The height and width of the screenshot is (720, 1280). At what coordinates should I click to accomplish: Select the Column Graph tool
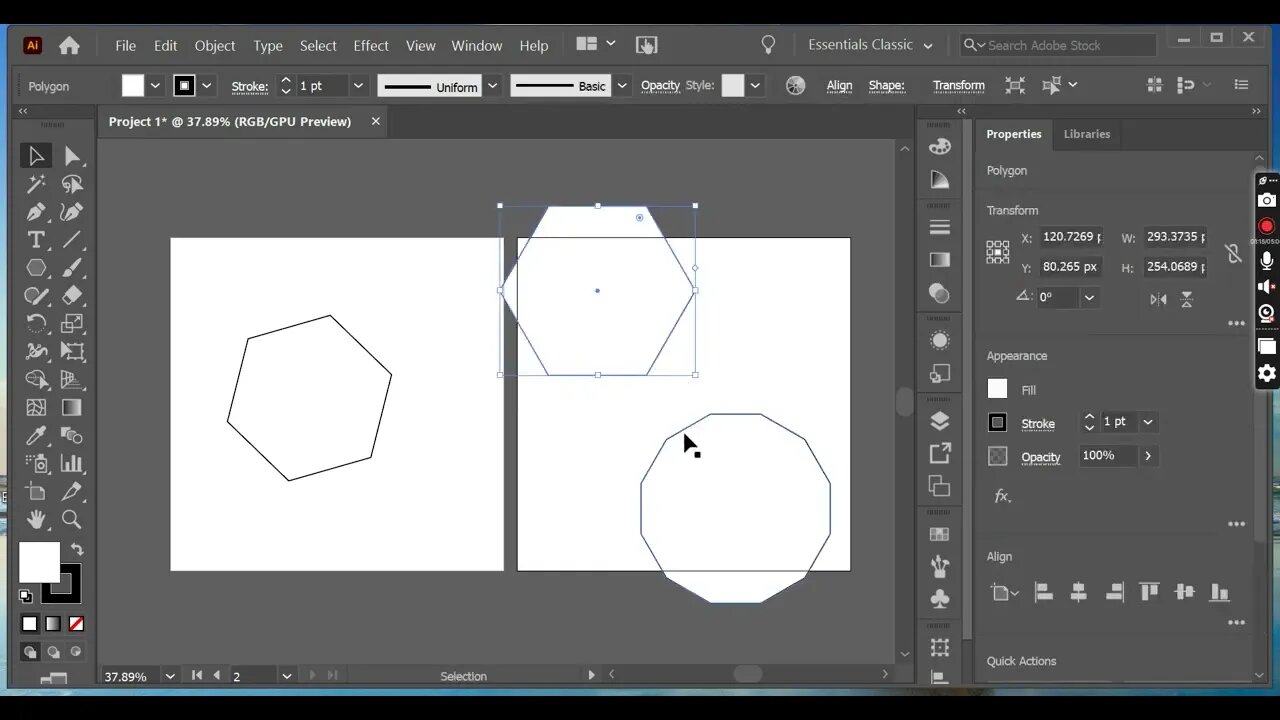[72, 464]
